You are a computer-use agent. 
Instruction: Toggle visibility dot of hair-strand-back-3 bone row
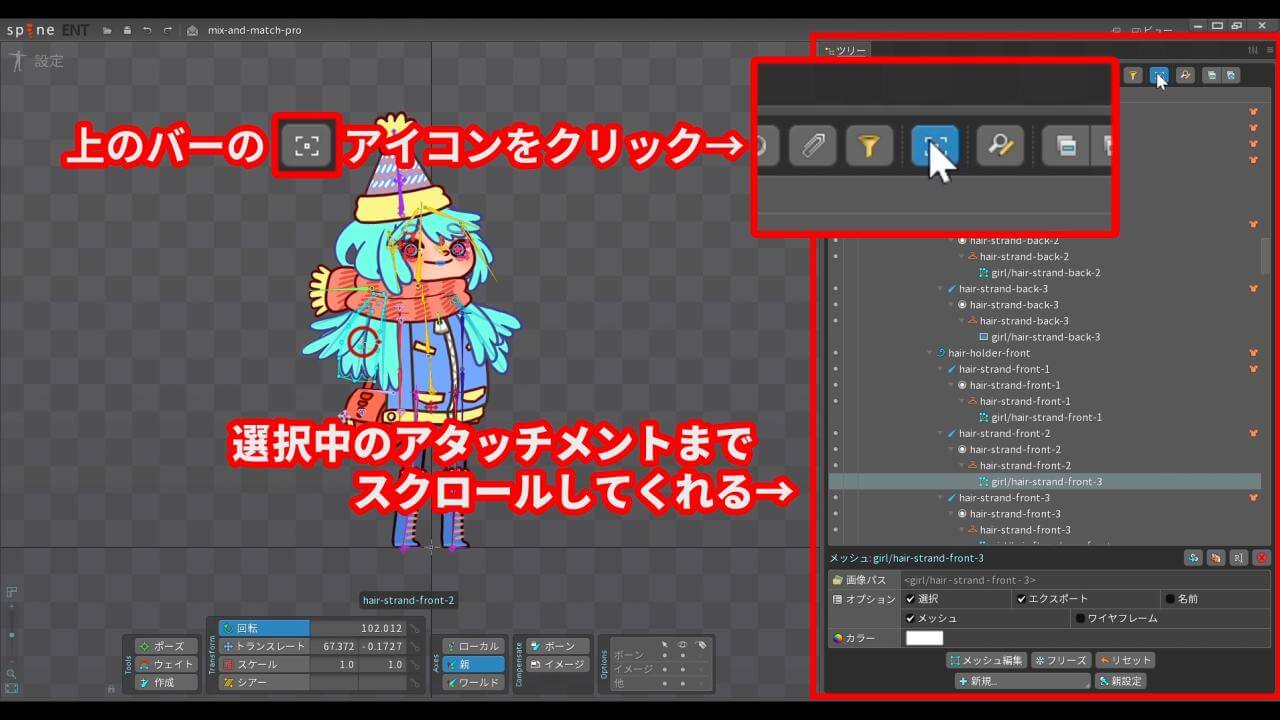(835, 289)
